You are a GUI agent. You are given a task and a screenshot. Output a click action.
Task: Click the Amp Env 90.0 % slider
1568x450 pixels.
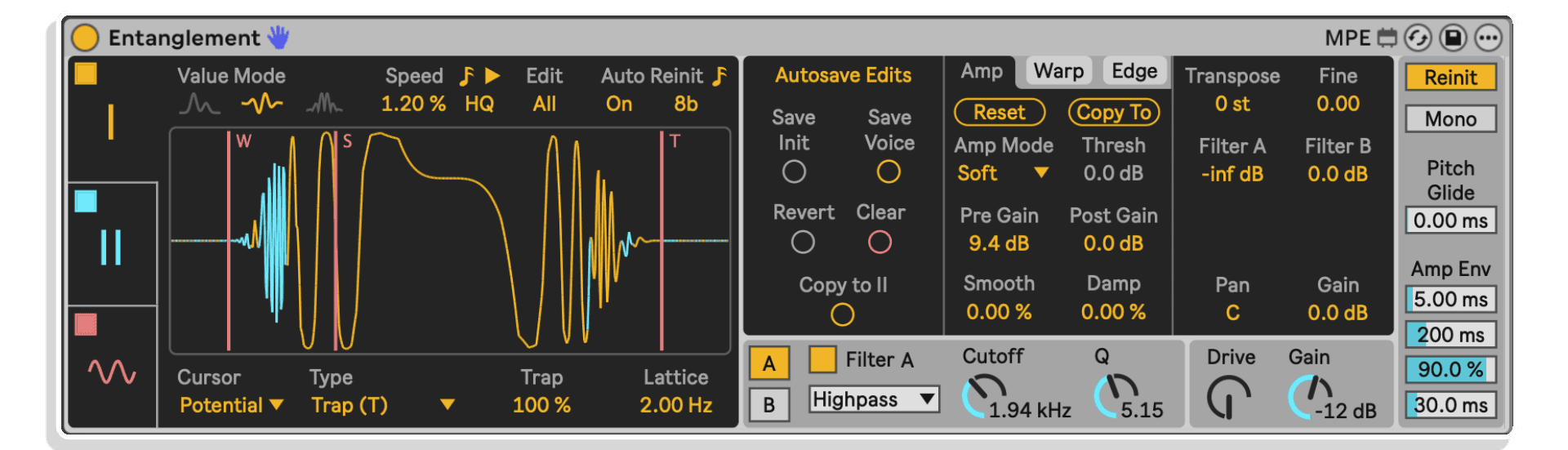tap(1450, 369)
